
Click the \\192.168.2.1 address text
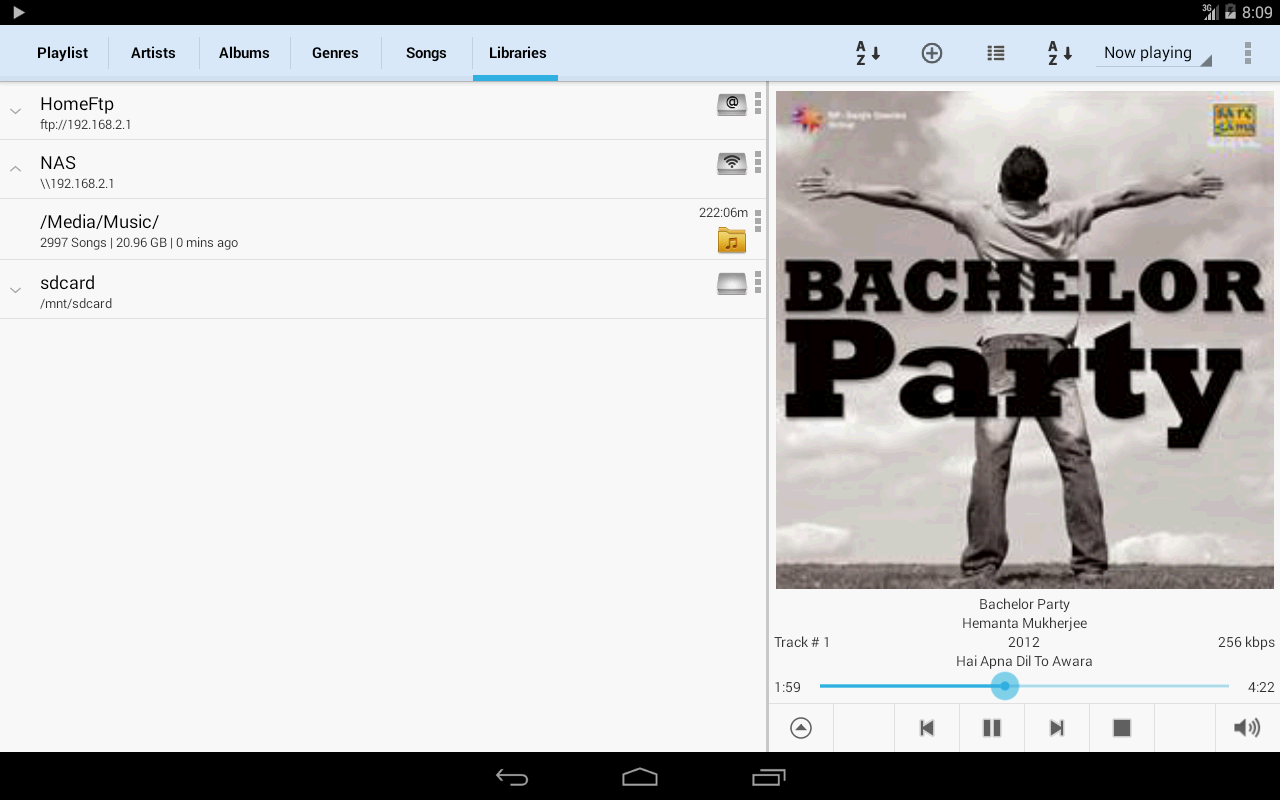(x=77, y=184)
